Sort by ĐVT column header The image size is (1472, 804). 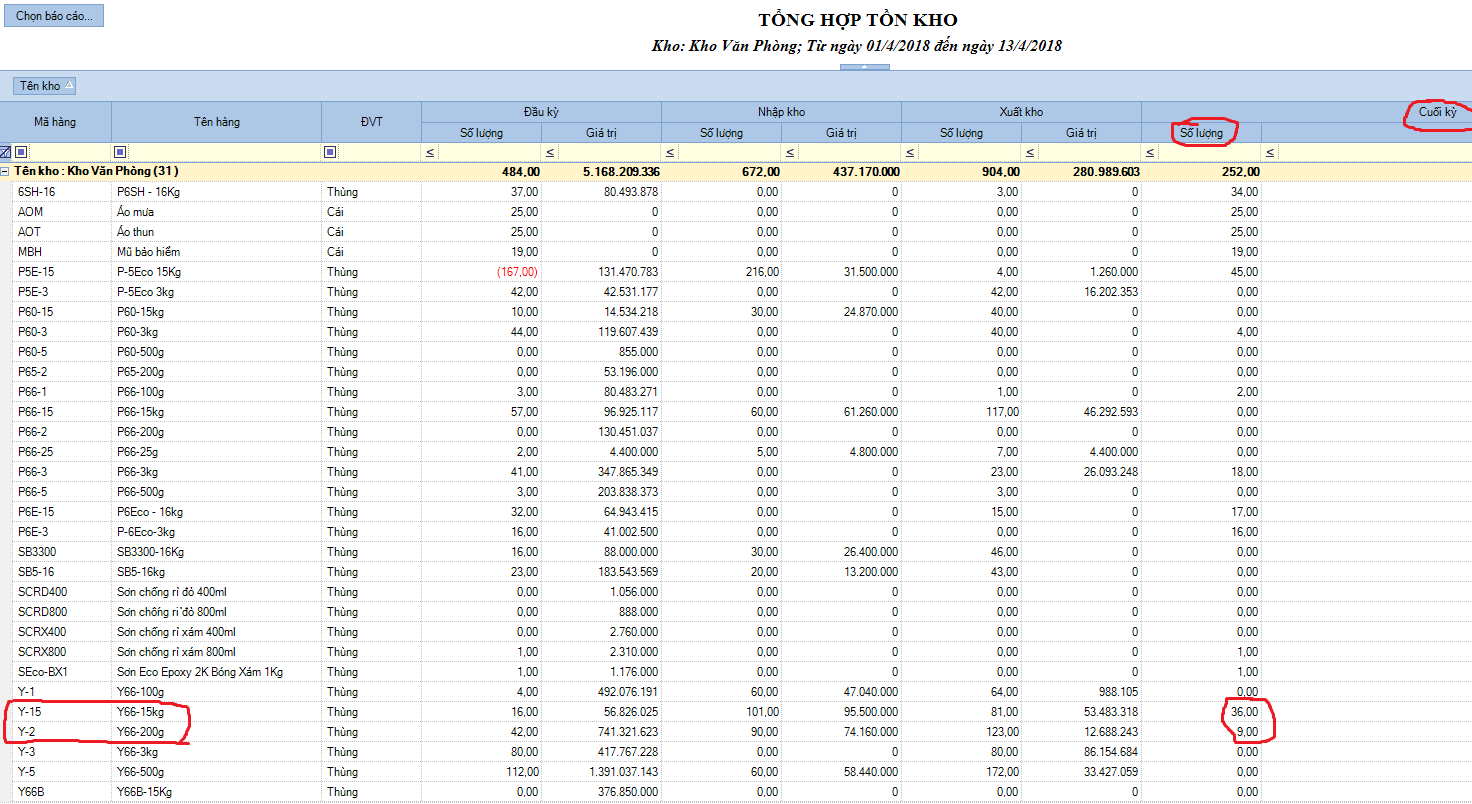(372, 122)
